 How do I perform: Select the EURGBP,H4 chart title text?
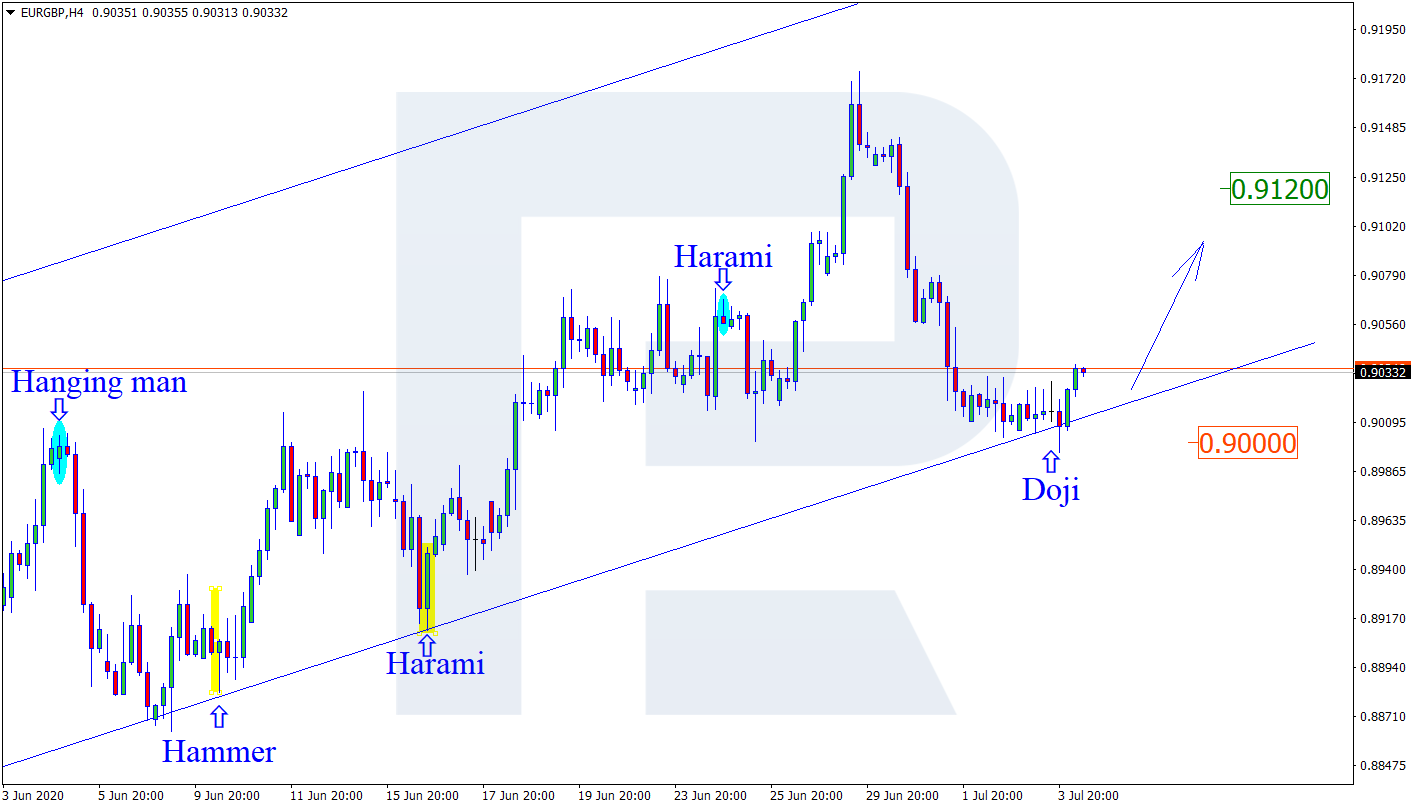pos(53,13)
